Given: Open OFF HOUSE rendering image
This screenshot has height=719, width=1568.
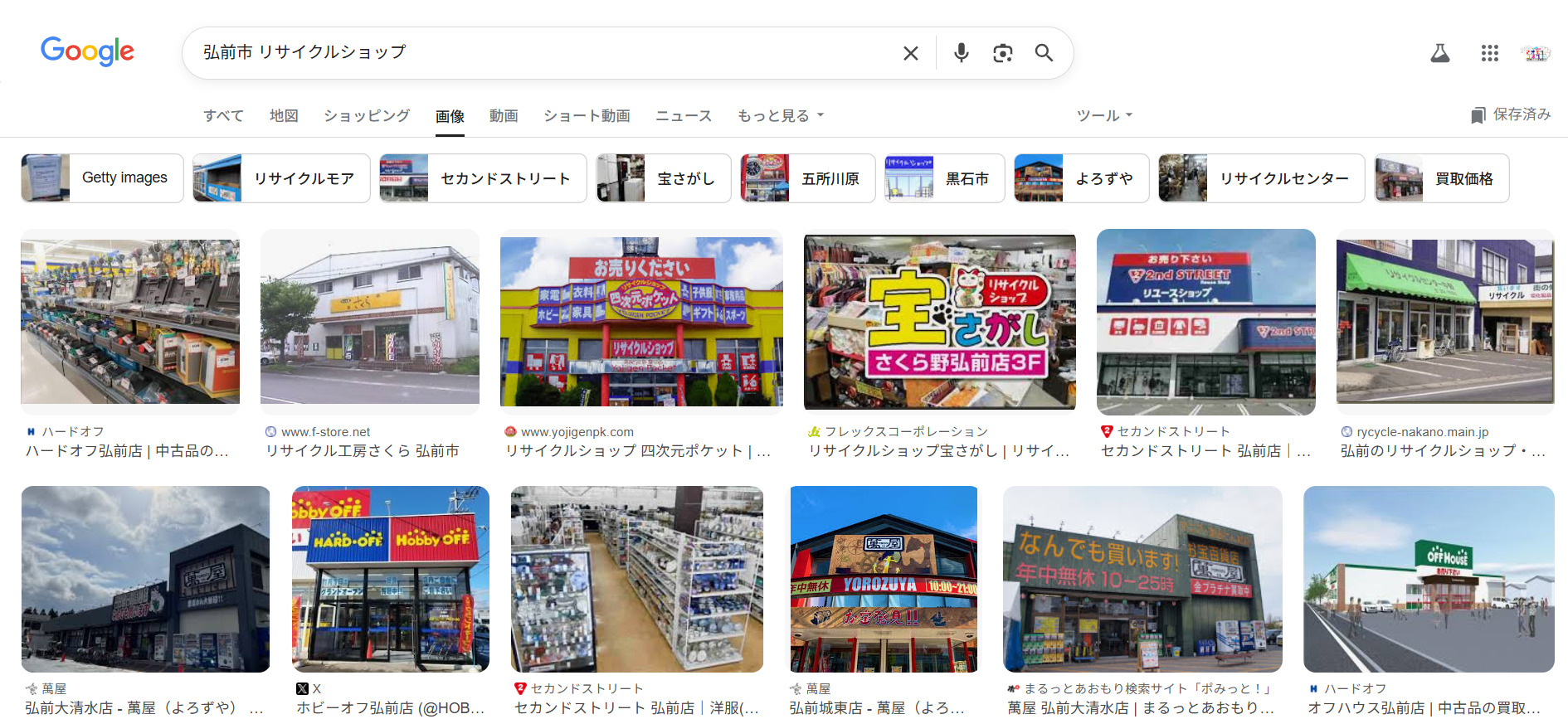Looking at the screenshot, I should click(1429, 579).
